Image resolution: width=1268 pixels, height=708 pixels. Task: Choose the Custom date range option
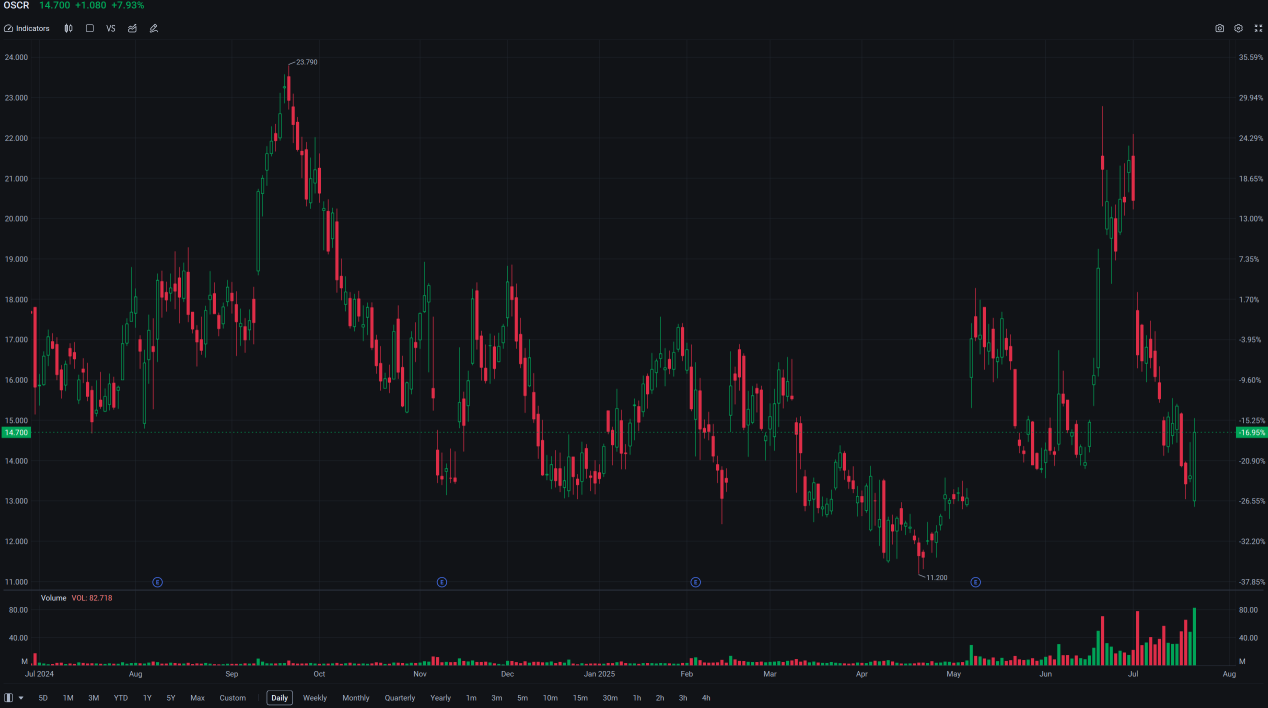(x=232, y=698)
